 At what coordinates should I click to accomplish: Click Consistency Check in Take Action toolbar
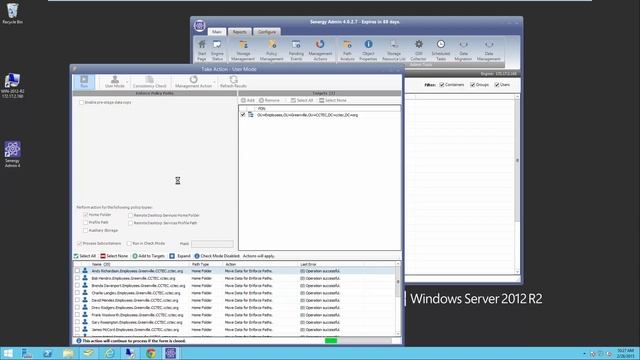click(x=149, y=82)
